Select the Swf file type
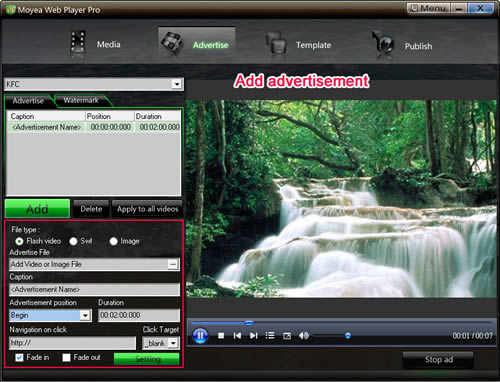Viewport: 500px width, 382px height. tap(73, 241)
